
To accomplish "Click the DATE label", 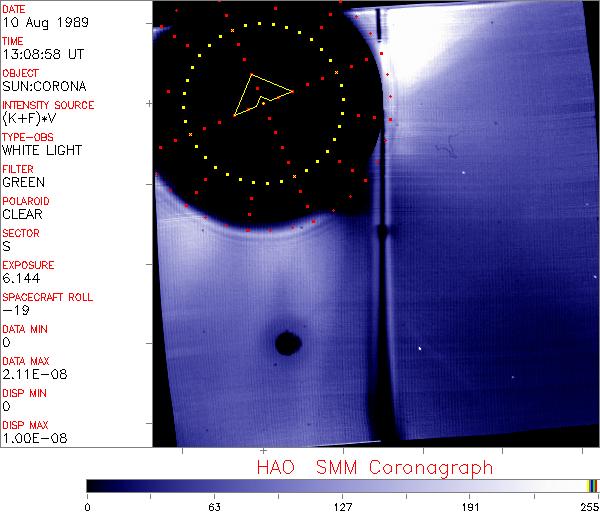I will coord(14,9).
